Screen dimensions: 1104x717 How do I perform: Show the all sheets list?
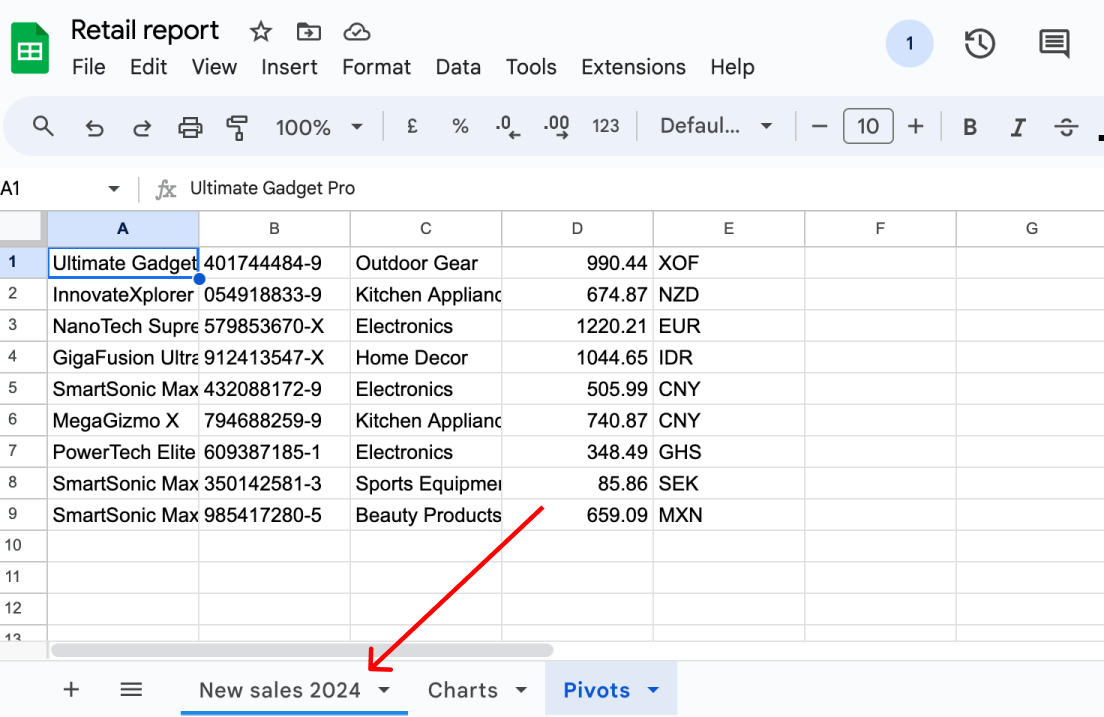(131, 690)
